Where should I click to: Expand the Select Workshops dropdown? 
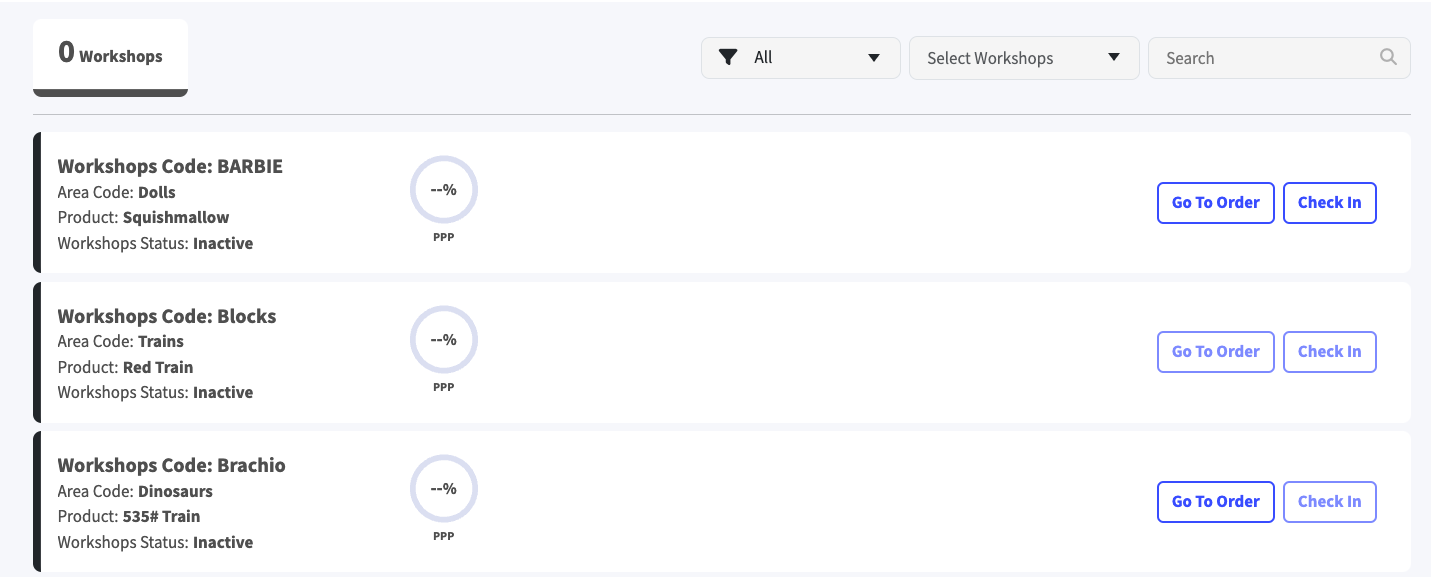[1024, 58]
